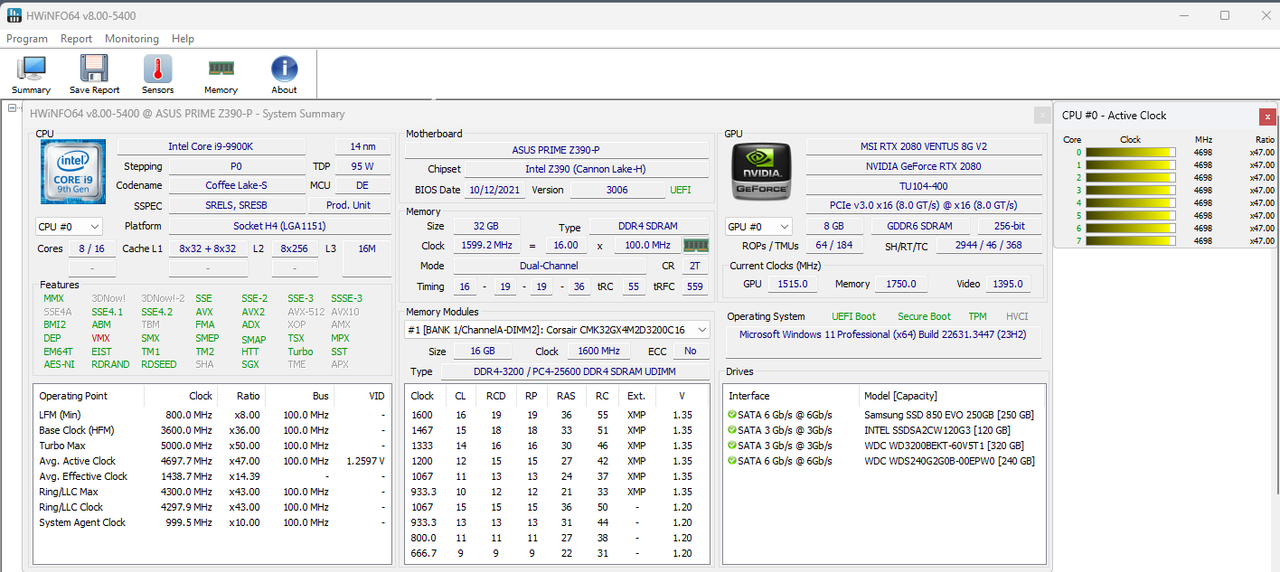Click the memory chip icon beside 100.0 MHz
This screenshot has height=572, width=1280.
coord(695,245)
